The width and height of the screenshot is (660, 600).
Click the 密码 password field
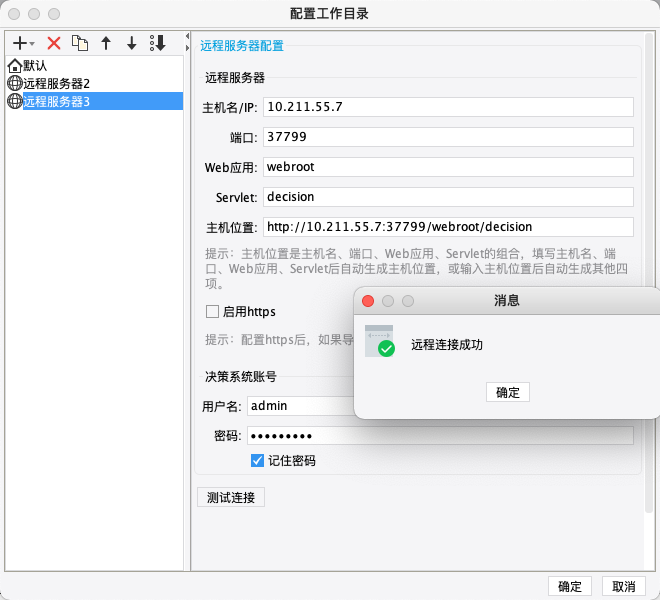pyautogui.click(x=440, y=435)
